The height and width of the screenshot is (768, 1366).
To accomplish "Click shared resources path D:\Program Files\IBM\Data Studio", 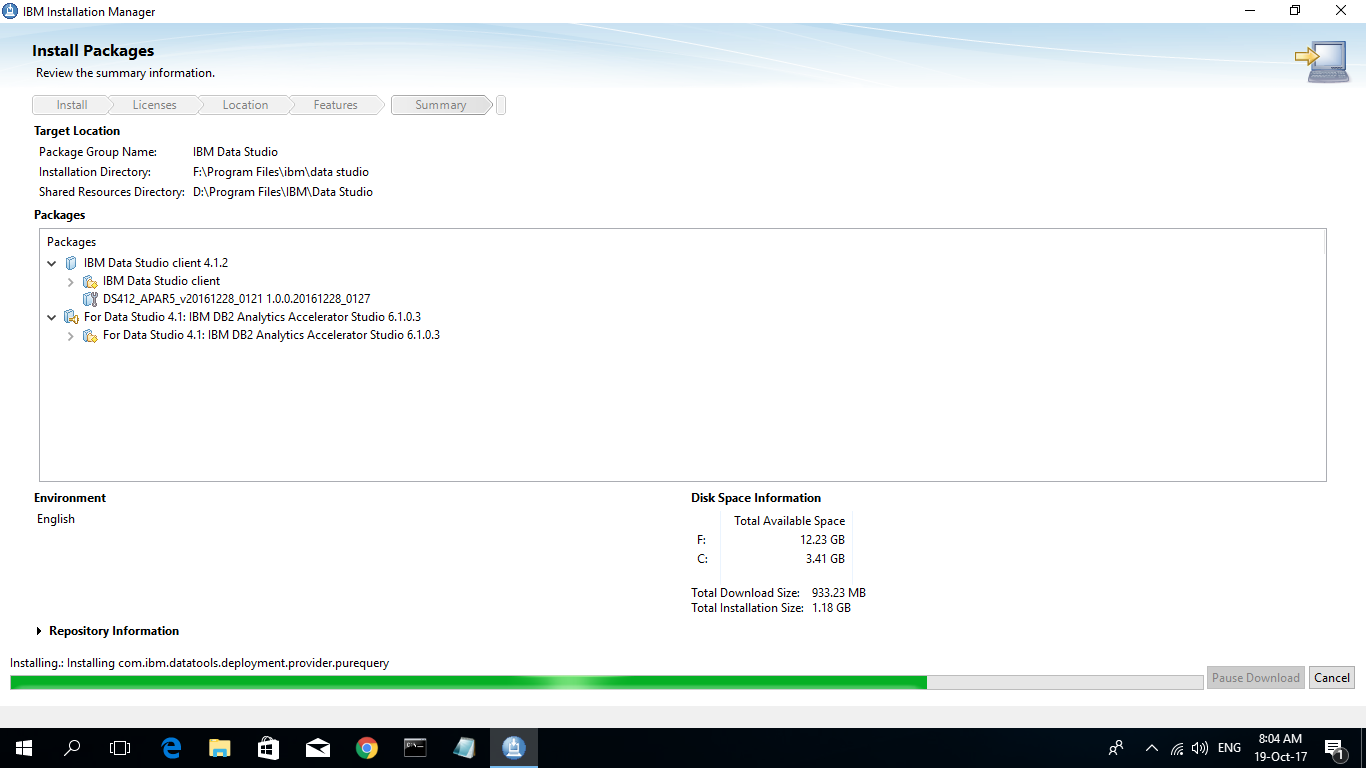I will [x=283, y=192].
